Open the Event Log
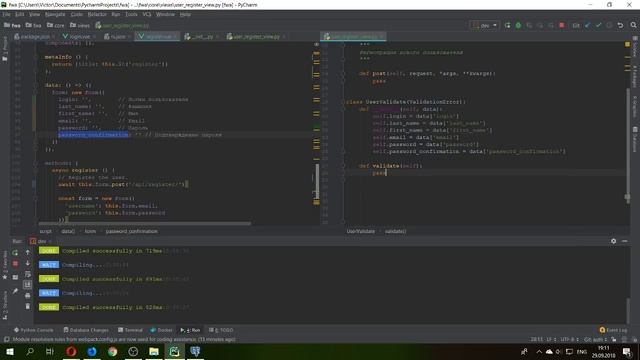This screenshot has width=640, height=360. click(613, 330)
